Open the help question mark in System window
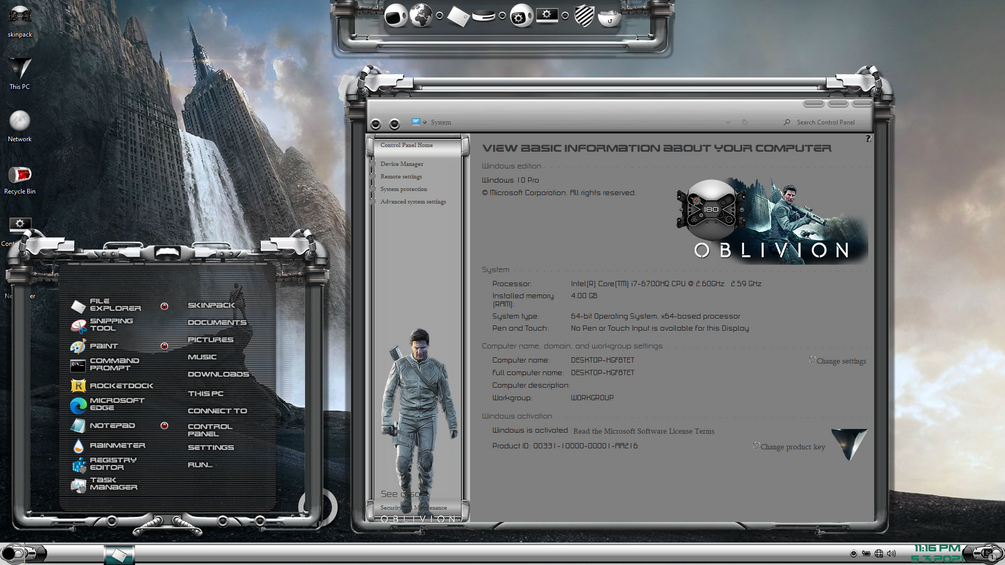 click(868, 138)
